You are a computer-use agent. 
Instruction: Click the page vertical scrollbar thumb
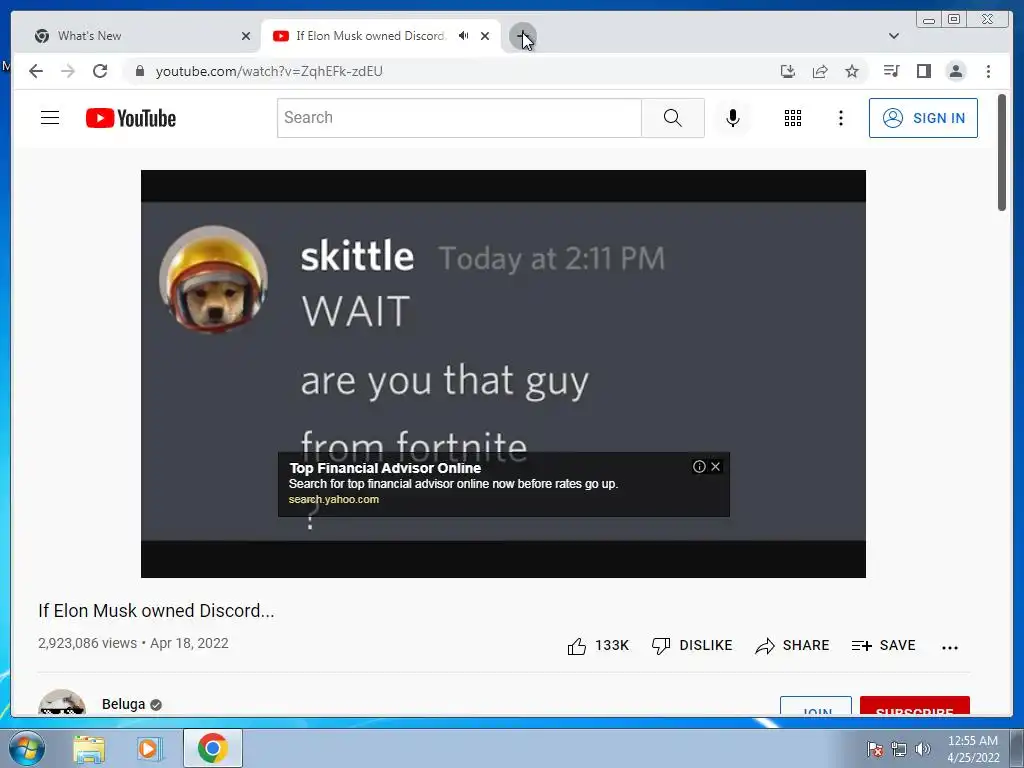point(1002,152)
